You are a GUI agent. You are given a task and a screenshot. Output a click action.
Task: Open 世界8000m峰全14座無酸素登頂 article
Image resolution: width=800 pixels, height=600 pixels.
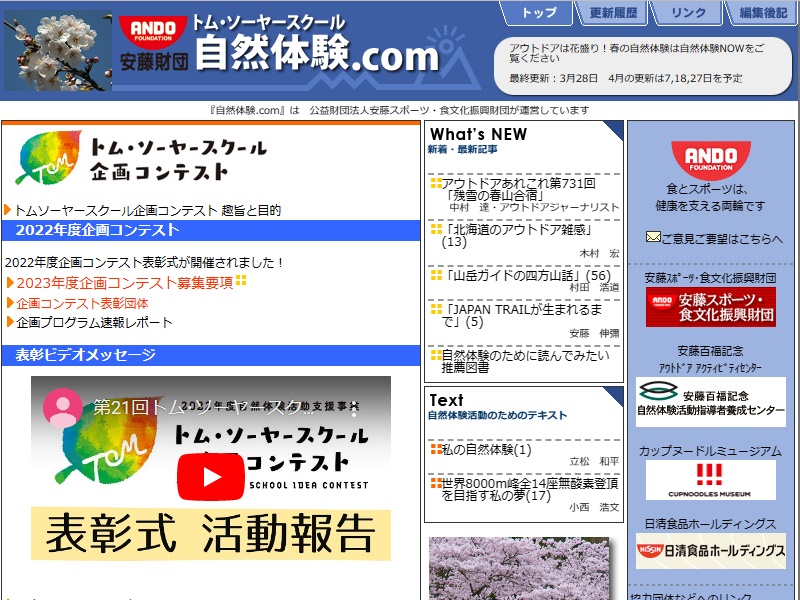coord(530,489)
